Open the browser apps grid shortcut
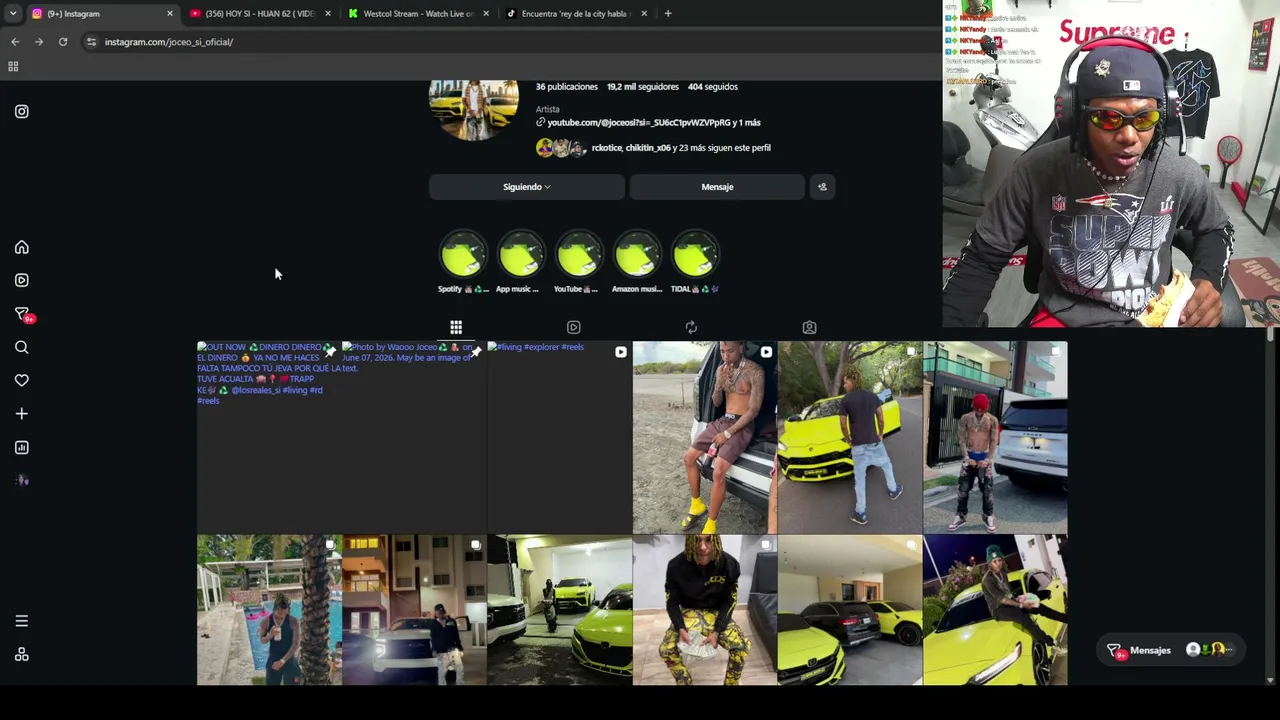This screenshot has width=1280, height=720. (x=13, y=67)
